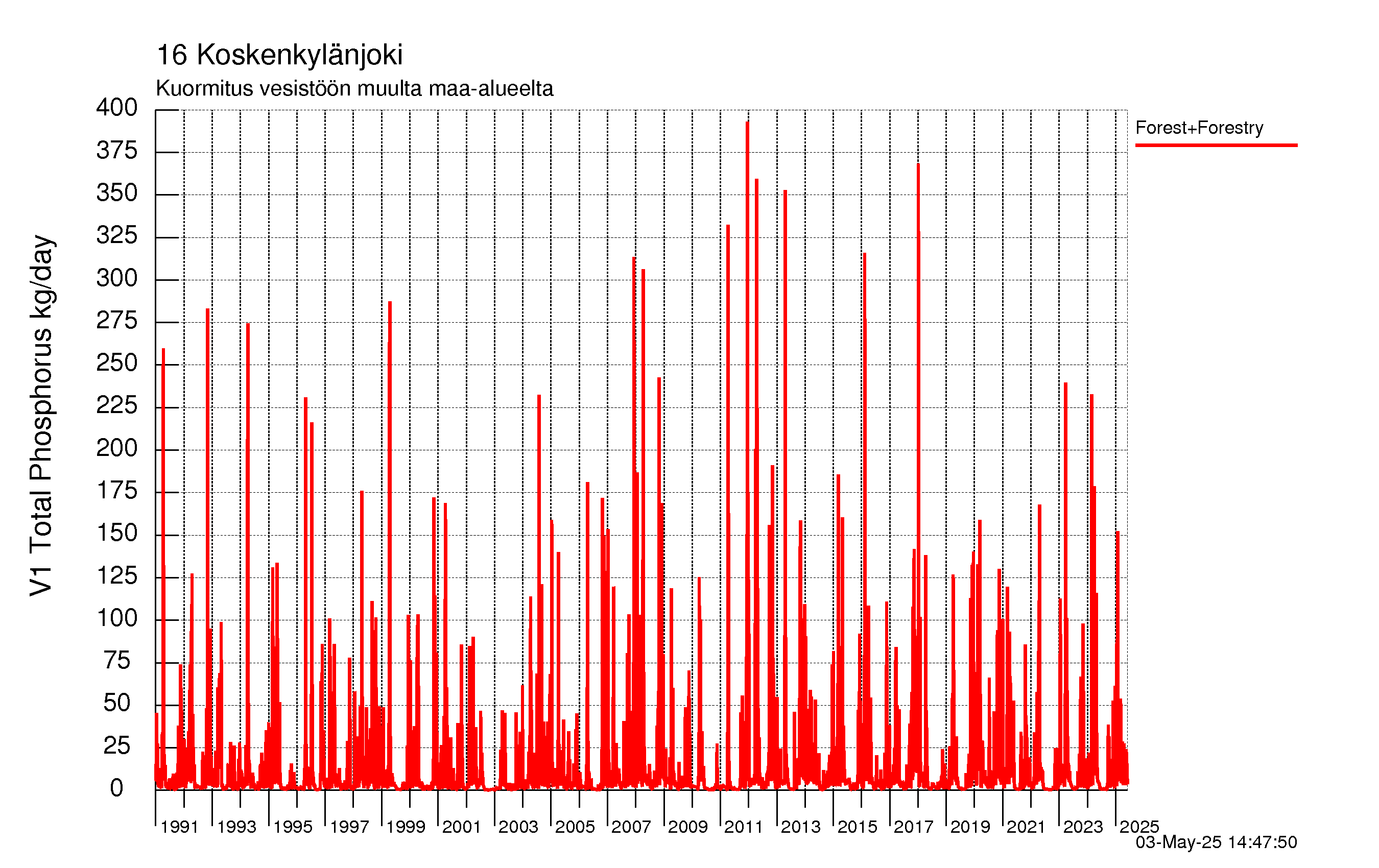Click y-axis value 275
This screenshot has width=1379, height=868.
(117, 321)
